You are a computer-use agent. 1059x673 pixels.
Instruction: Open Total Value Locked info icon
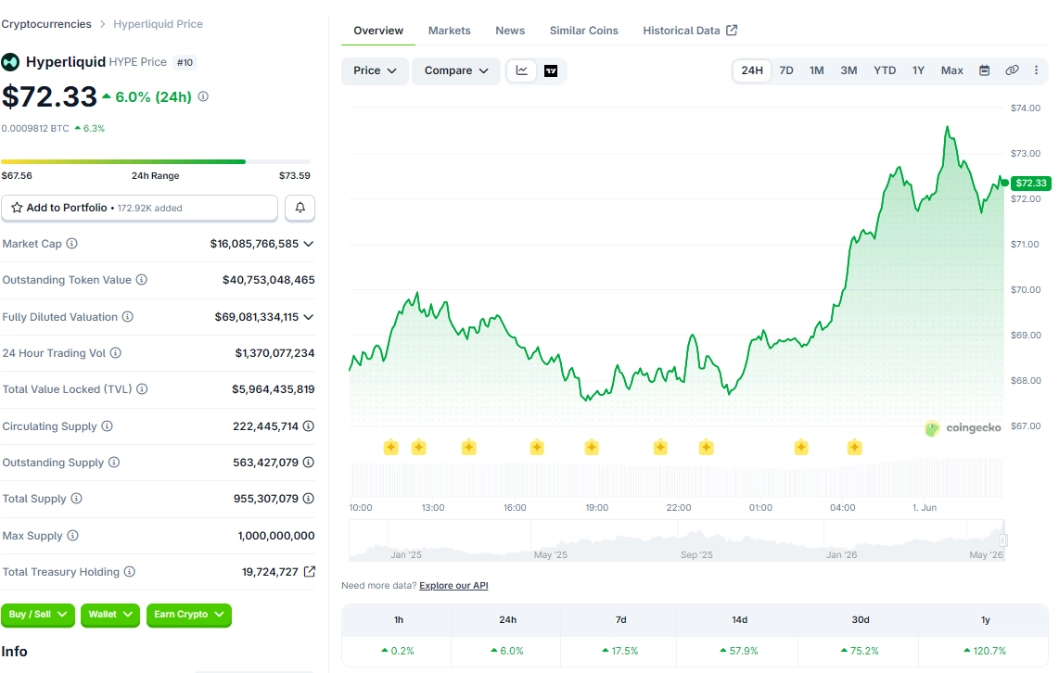coord(142,389)
